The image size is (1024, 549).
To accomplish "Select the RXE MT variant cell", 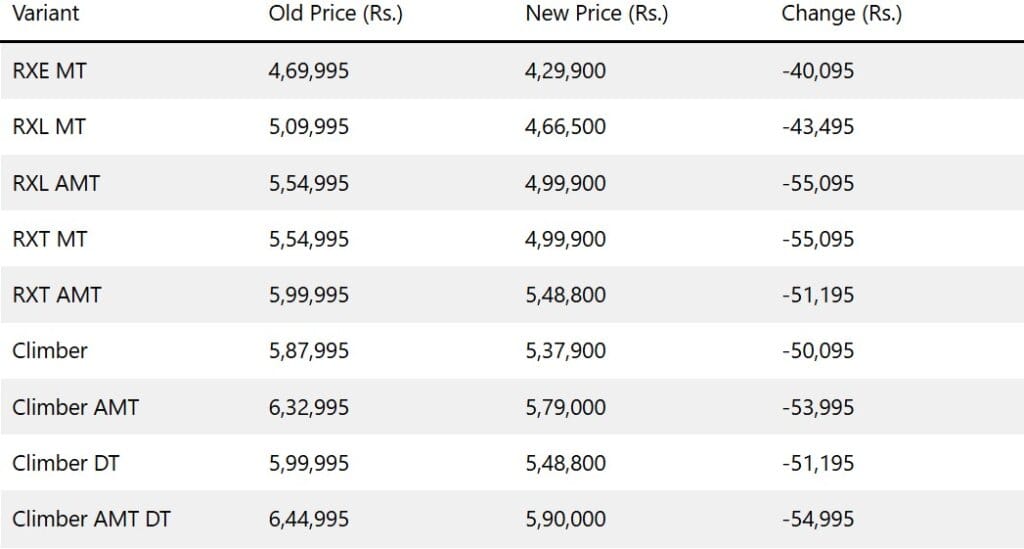I will (x=49, y=71).
